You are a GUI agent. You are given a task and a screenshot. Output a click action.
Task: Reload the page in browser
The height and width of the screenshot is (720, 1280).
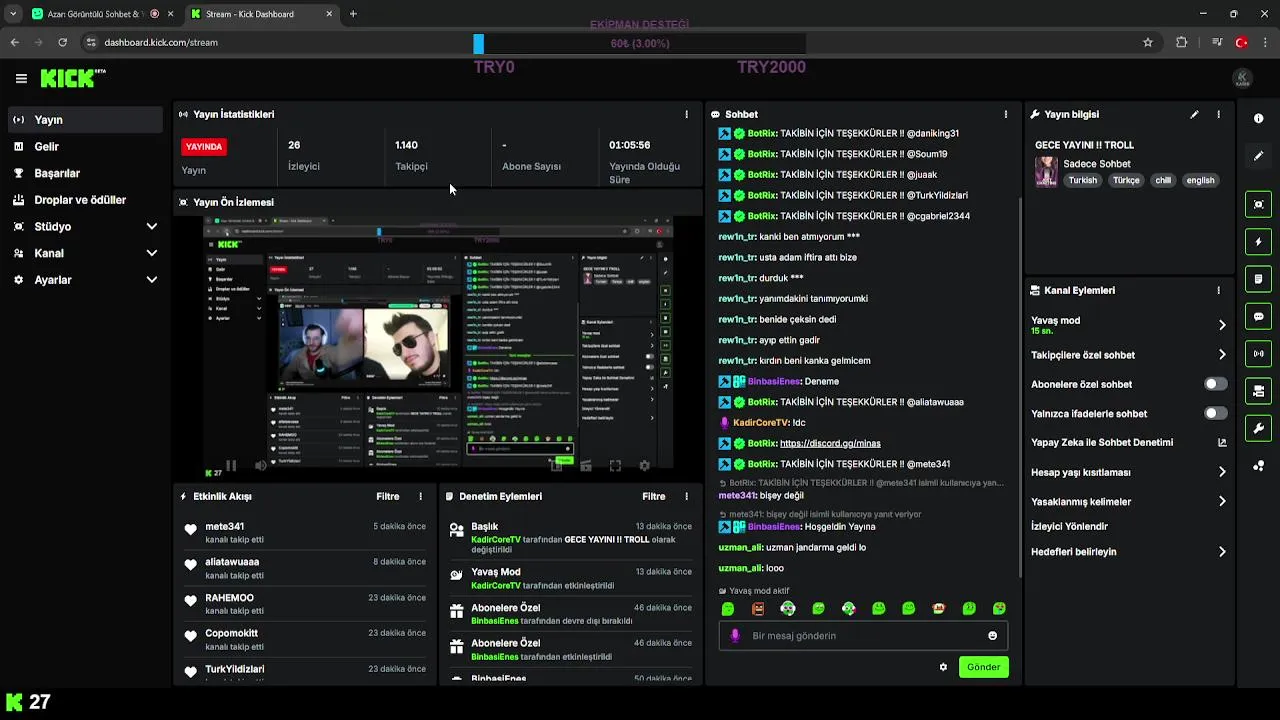pos(62,42)
